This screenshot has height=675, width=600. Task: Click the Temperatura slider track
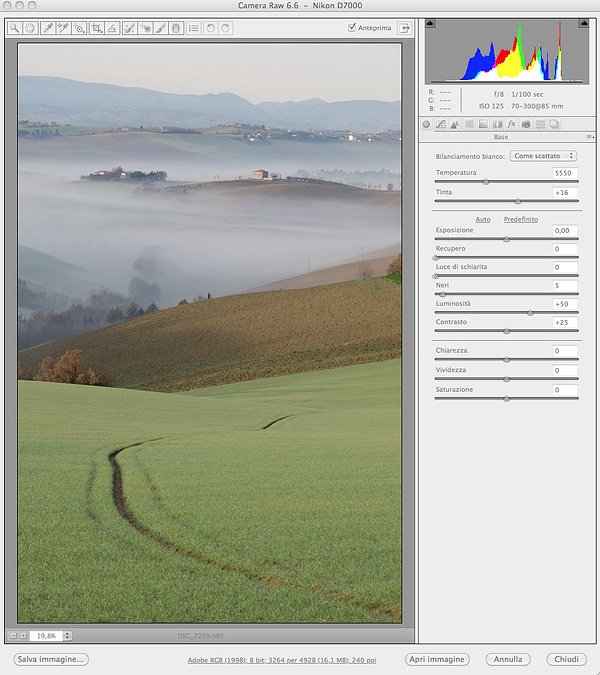point(506,182)
